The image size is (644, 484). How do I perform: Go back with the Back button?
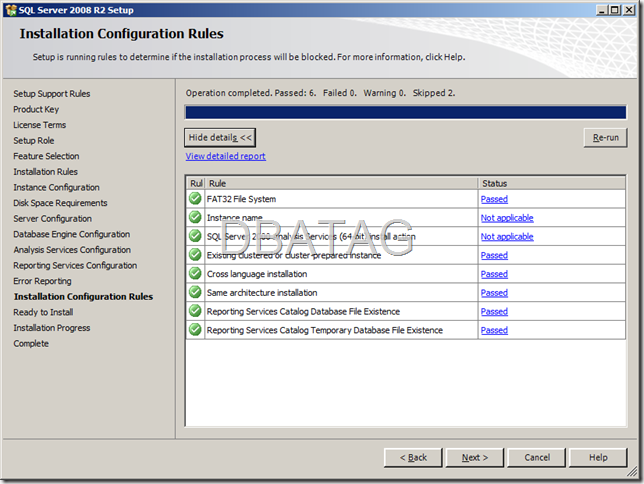click(x=412, y=457)
